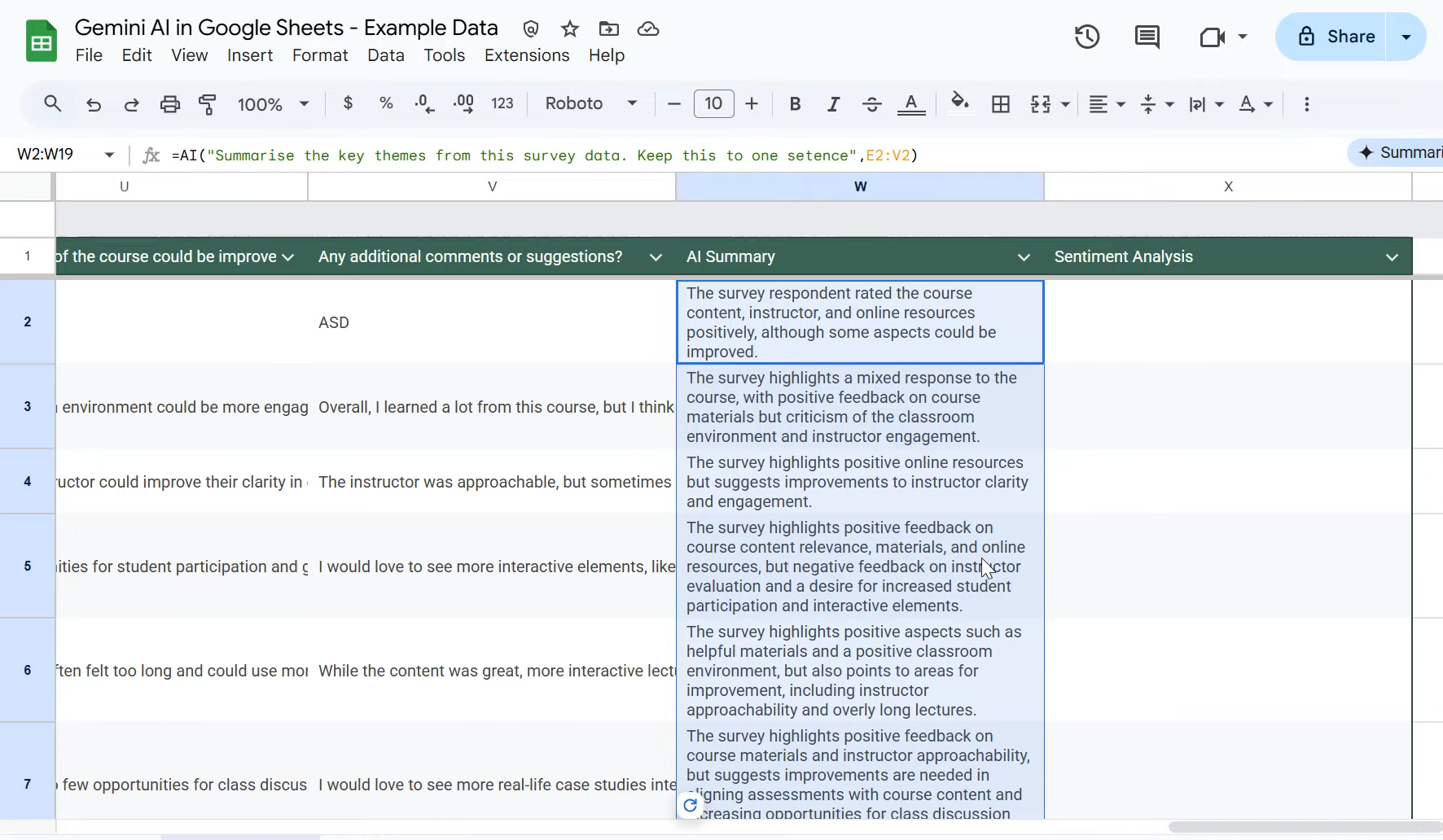Open the Share options arrow
The height and width of the screenshot is (840, 1443).
(x=1406, y=37)
